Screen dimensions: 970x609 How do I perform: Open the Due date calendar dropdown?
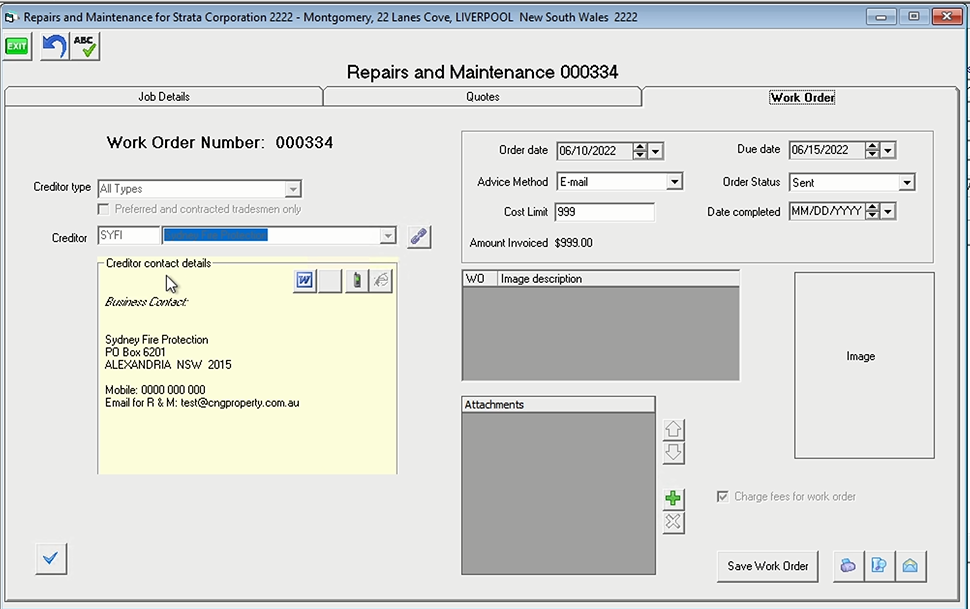888,150
